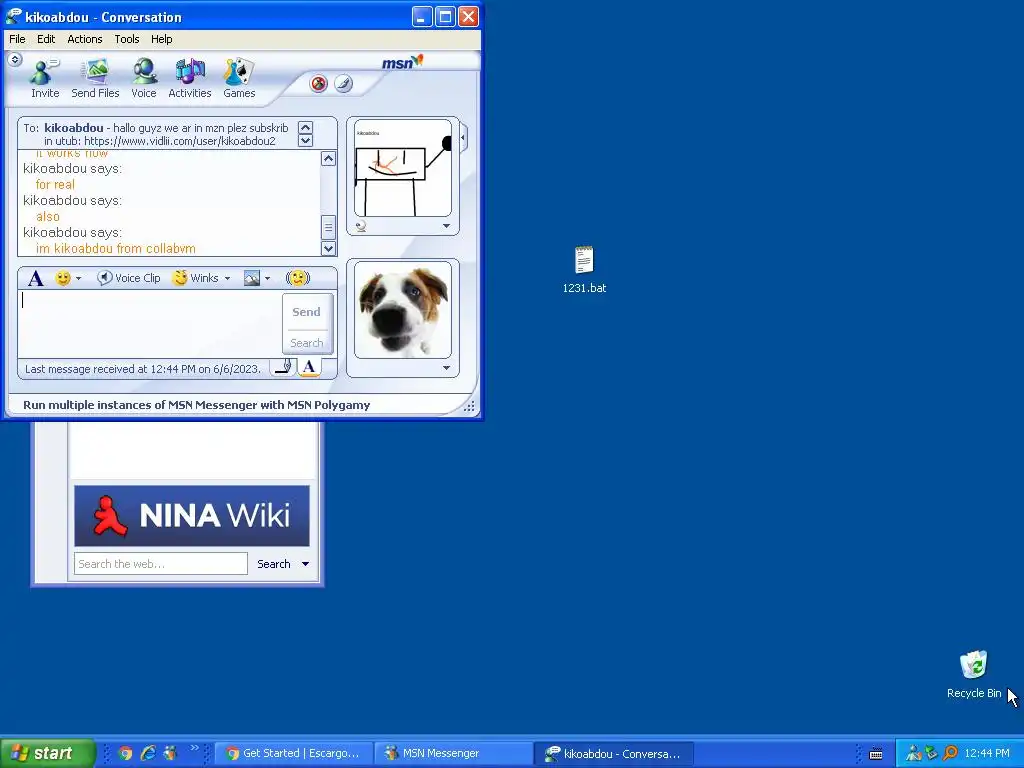This screenshot has height=768, width=1024.
Task: Block this contact with the red icon
Action: pyautogui.click(x=319, y=84)
